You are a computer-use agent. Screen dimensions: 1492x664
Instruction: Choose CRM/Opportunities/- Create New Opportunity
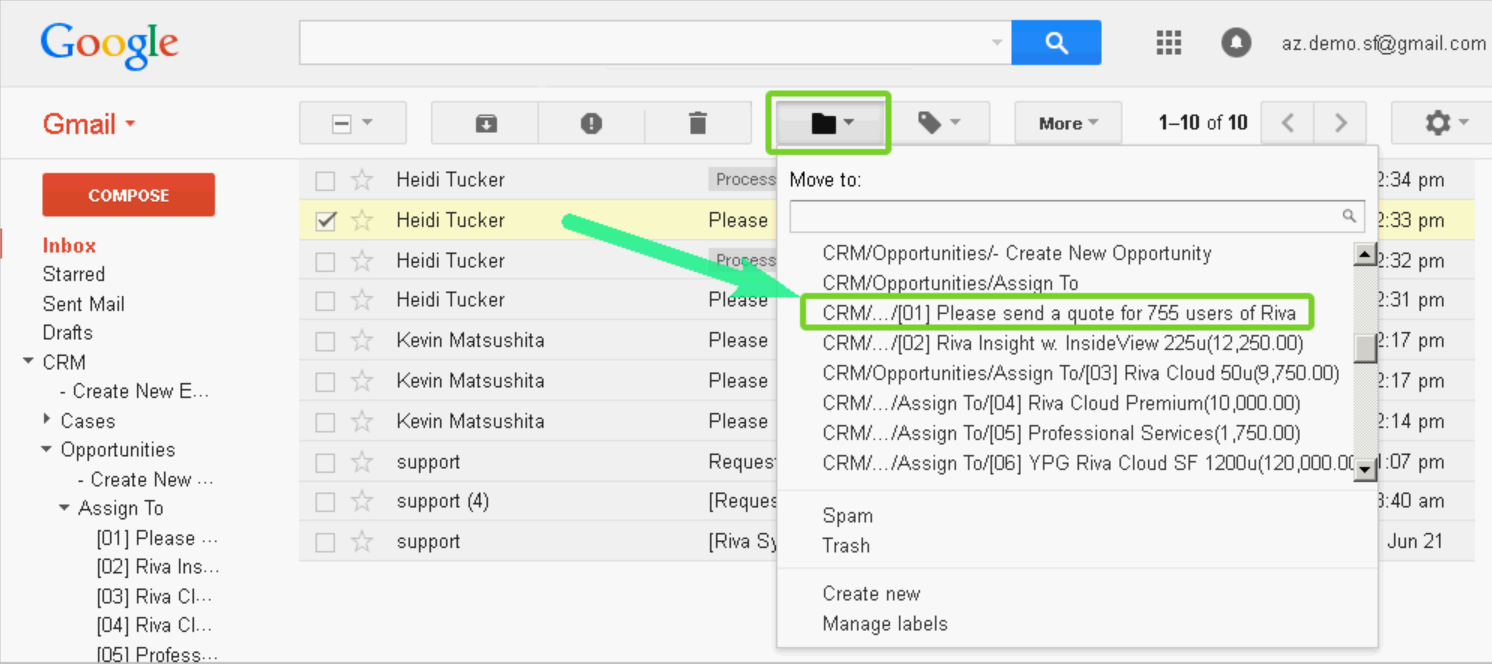(x=1016, y=254)
